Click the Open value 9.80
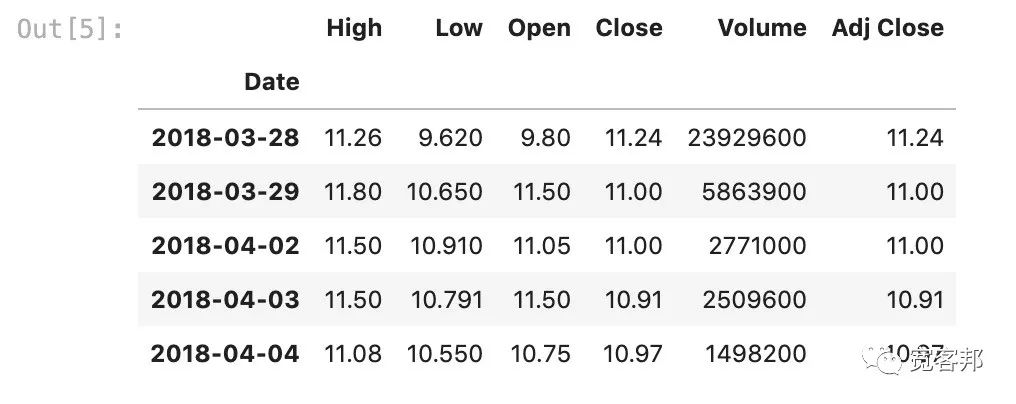This screenshot has height=404, width=1016. click(x=547, y=138)
